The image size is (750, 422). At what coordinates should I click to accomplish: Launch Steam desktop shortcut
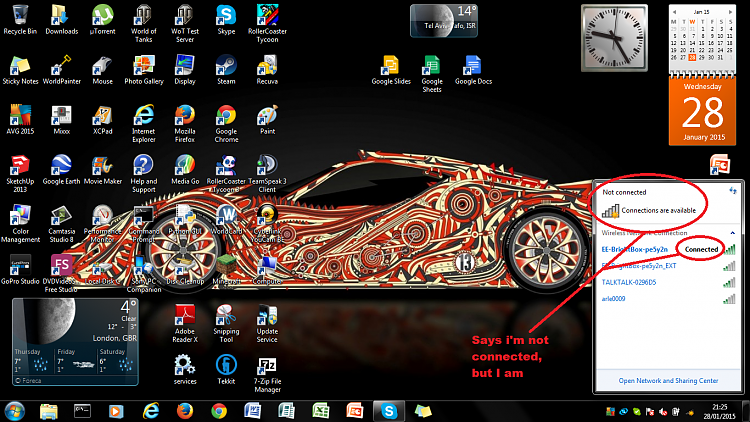tap(226, 70)
